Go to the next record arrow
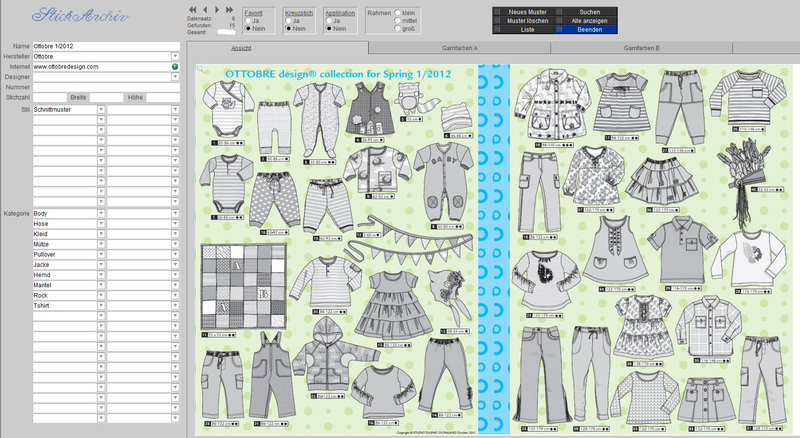The image size is (800, 438). tap(217, 10)
